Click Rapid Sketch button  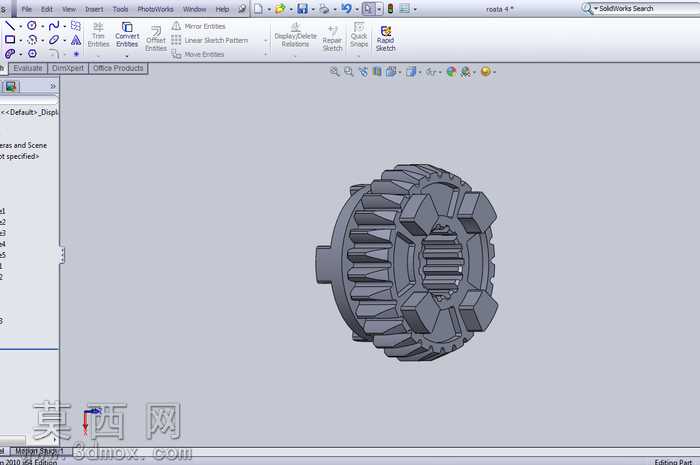tap(386, 38)
